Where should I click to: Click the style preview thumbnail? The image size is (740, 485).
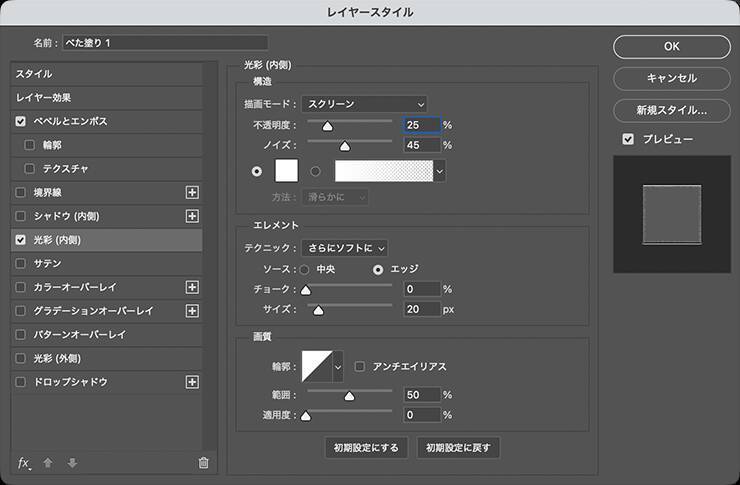point(672,215)
